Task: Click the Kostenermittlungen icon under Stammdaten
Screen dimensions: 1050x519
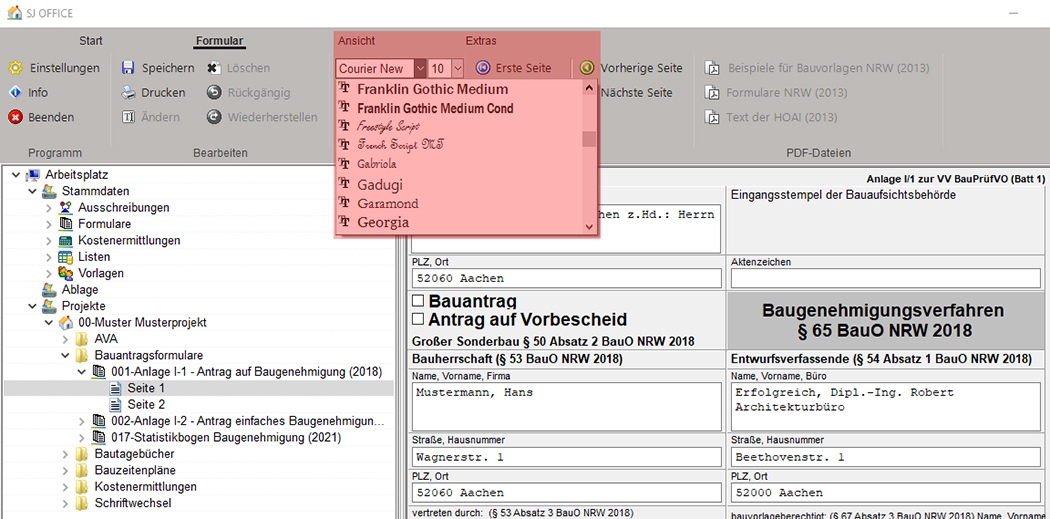Action: click(66, 240)
